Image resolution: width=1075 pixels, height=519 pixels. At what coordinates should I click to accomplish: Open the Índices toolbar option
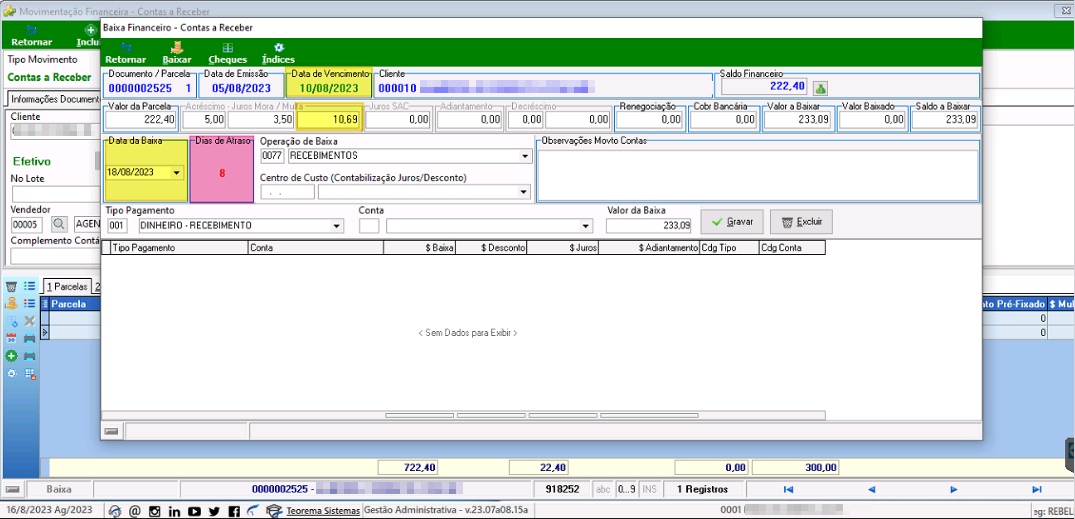click(278, 53)
